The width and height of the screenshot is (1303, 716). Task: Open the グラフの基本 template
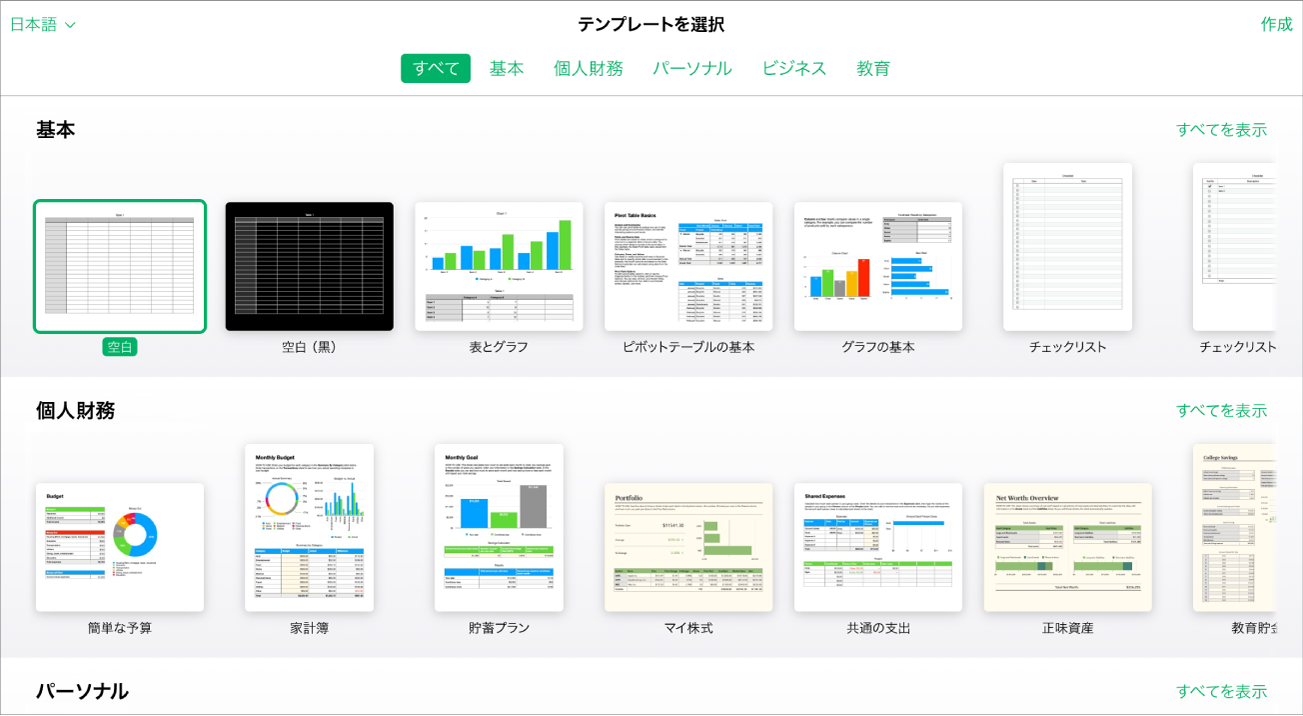pyautogui.click(x=877, y=265)
